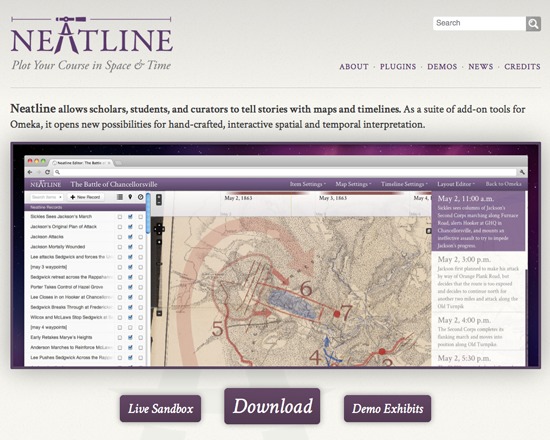
Task: Open the News section
Action: pos(481,67)
